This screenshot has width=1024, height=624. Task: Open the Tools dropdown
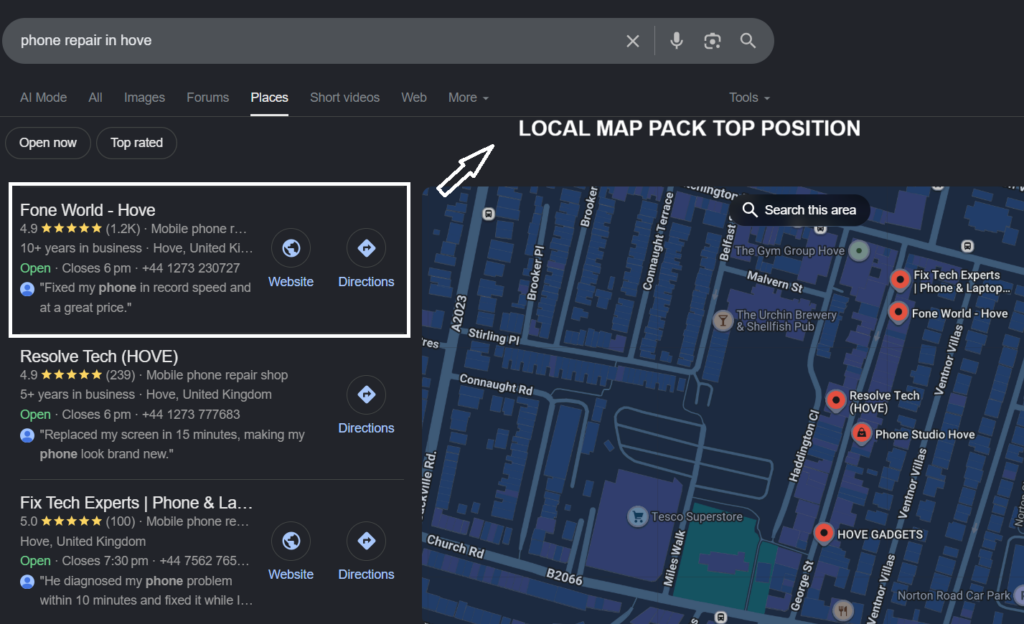(x=749, y=97)
